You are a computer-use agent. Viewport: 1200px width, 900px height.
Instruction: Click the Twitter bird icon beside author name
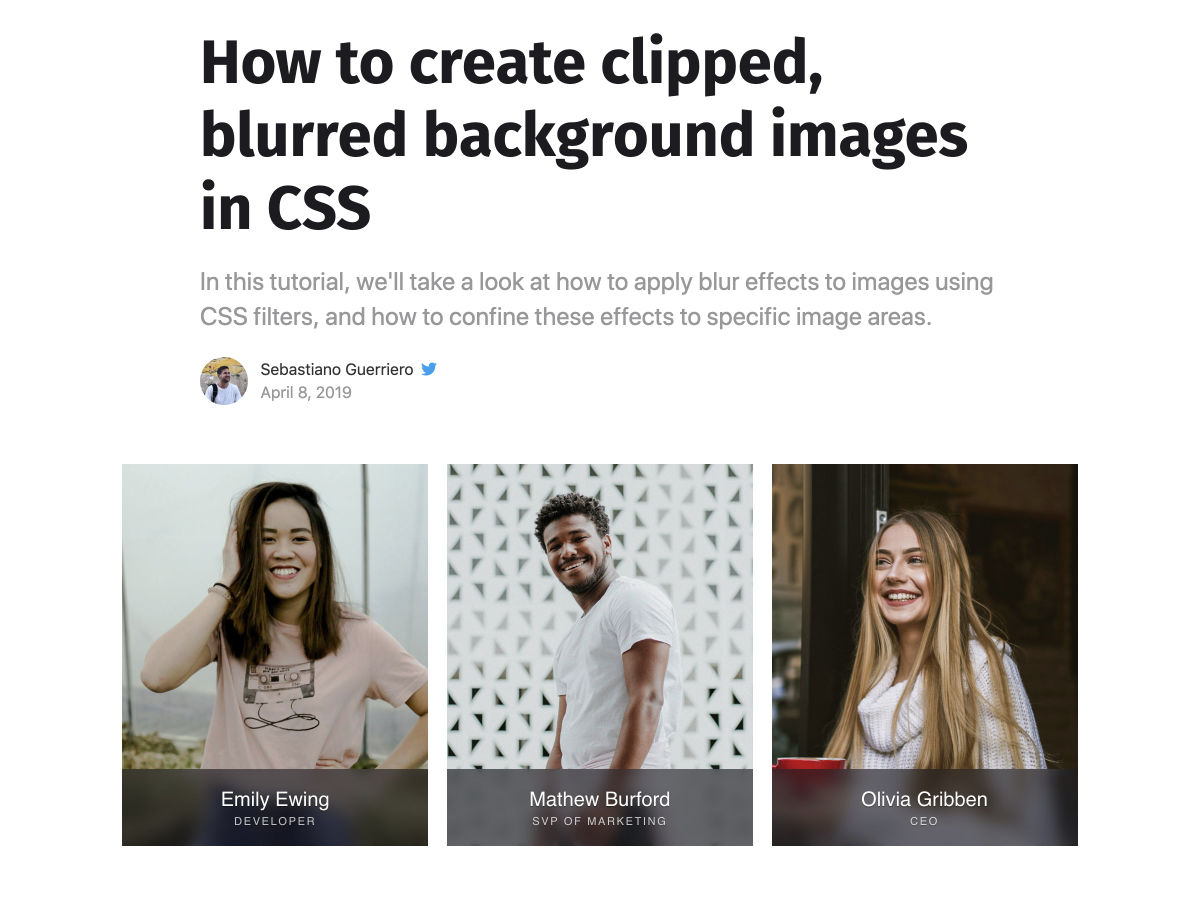pyautogui.click(x=429, y=369)
